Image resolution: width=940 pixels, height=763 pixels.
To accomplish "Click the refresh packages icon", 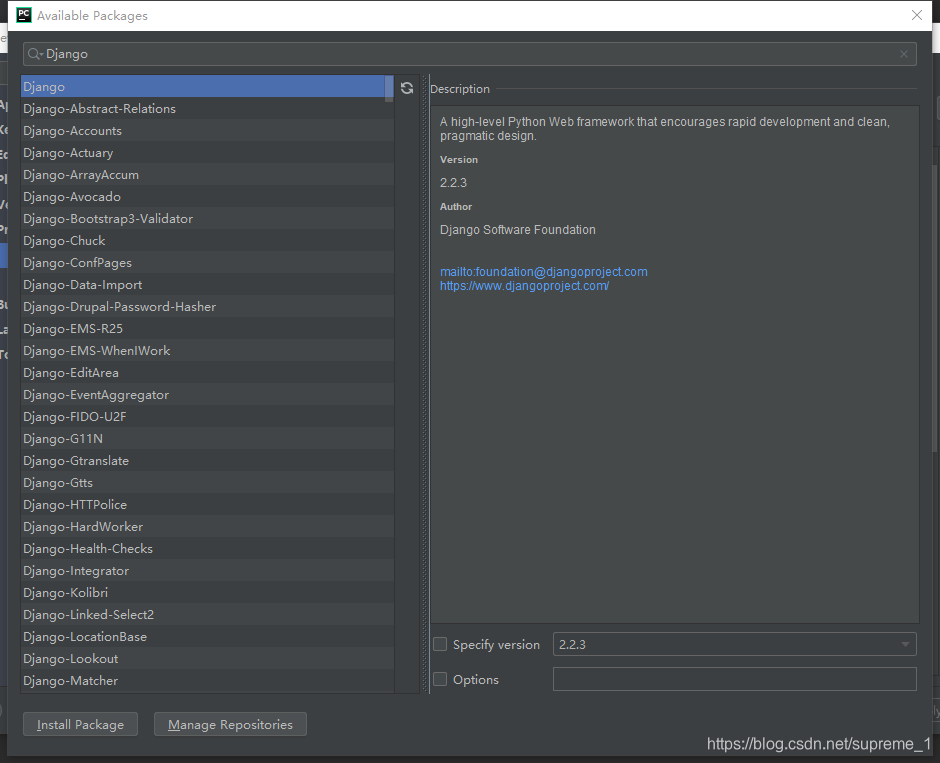I will (407, 88).
